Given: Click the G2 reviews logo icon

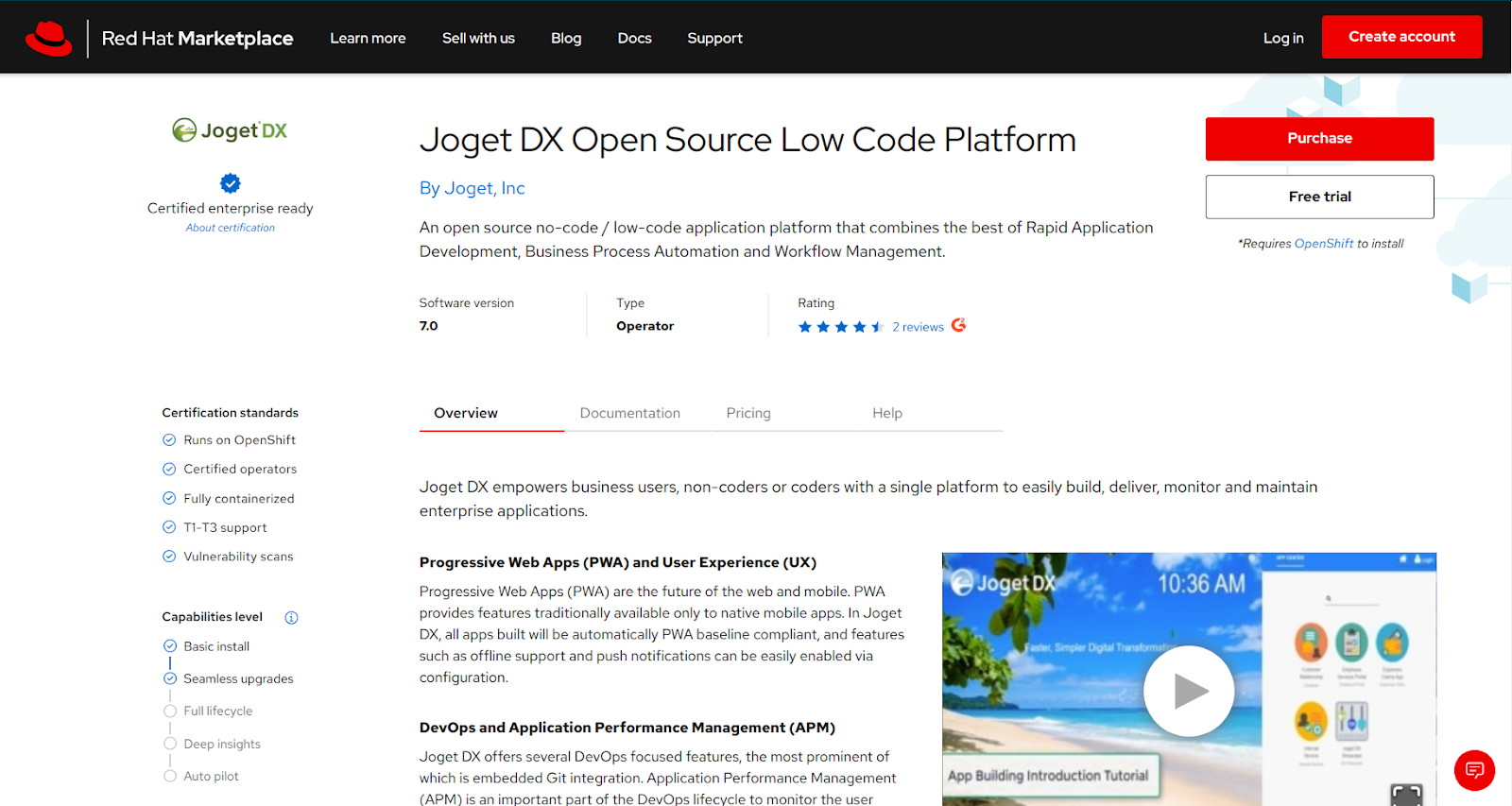Looking at the screenshot, I should click(958, 325).
